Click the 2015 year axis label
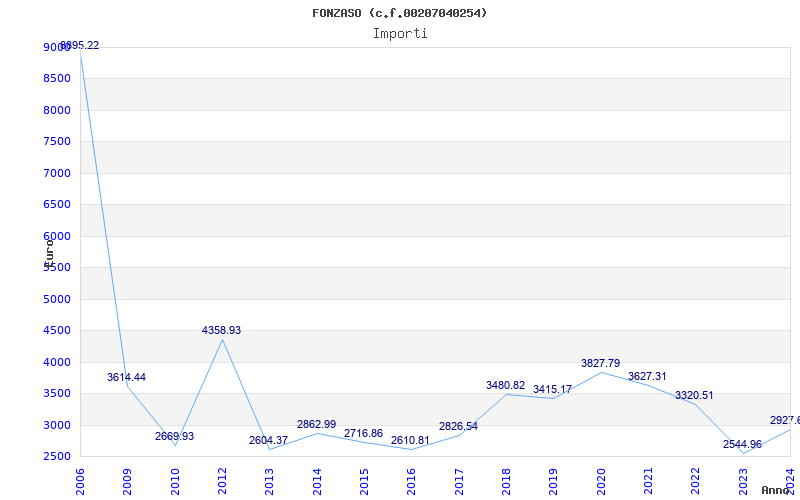This screenshot has height=500, width=800. (364, 481)
